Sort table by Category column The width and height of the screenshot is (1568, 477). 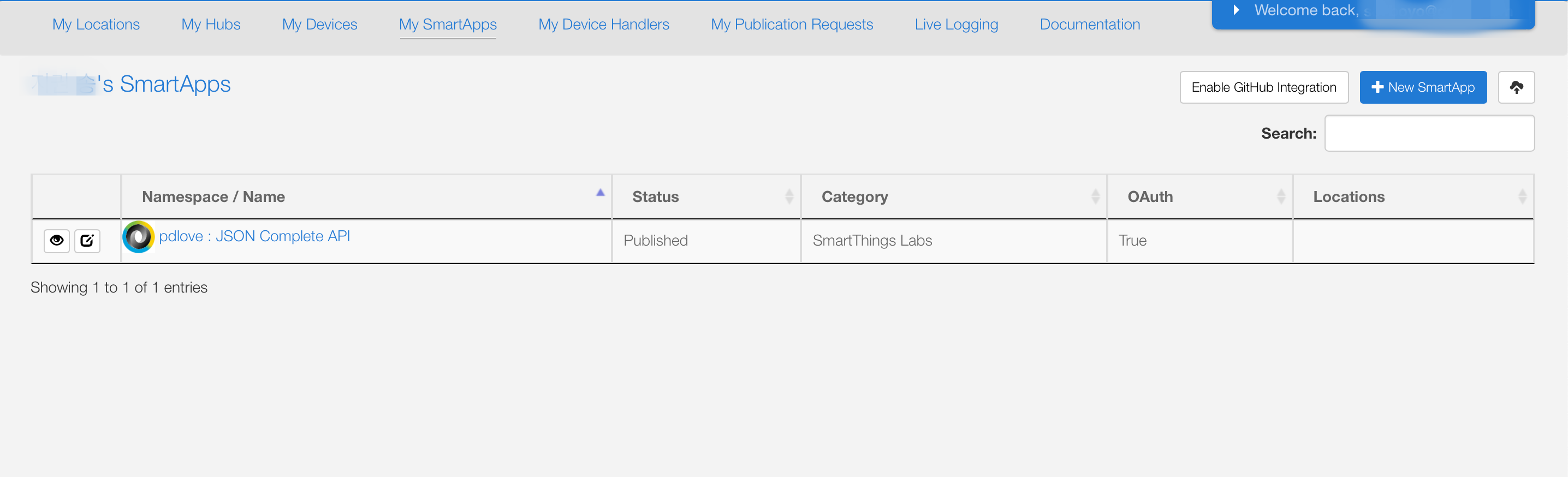pyautogui.click(x=953, y=196)
